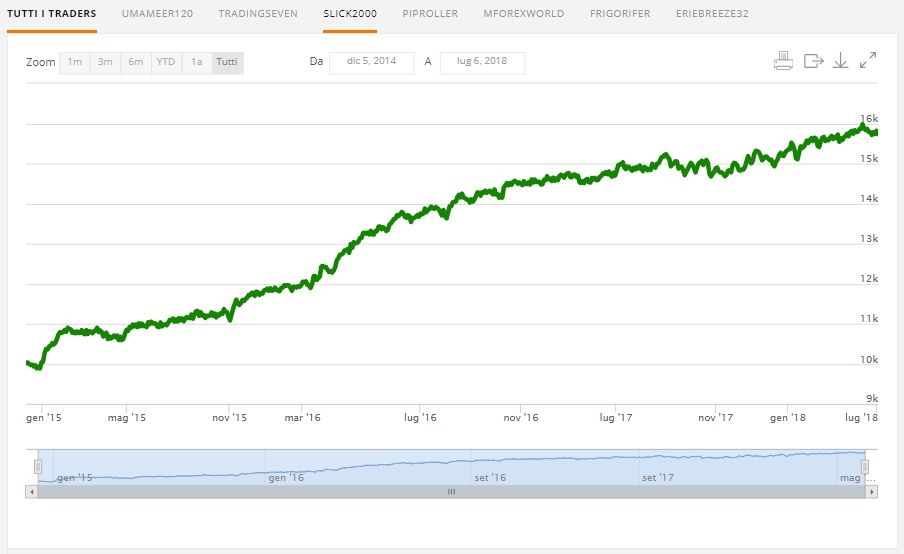Click gen '16 in the navigator
The image size is (904, 554).
[286, 477]
